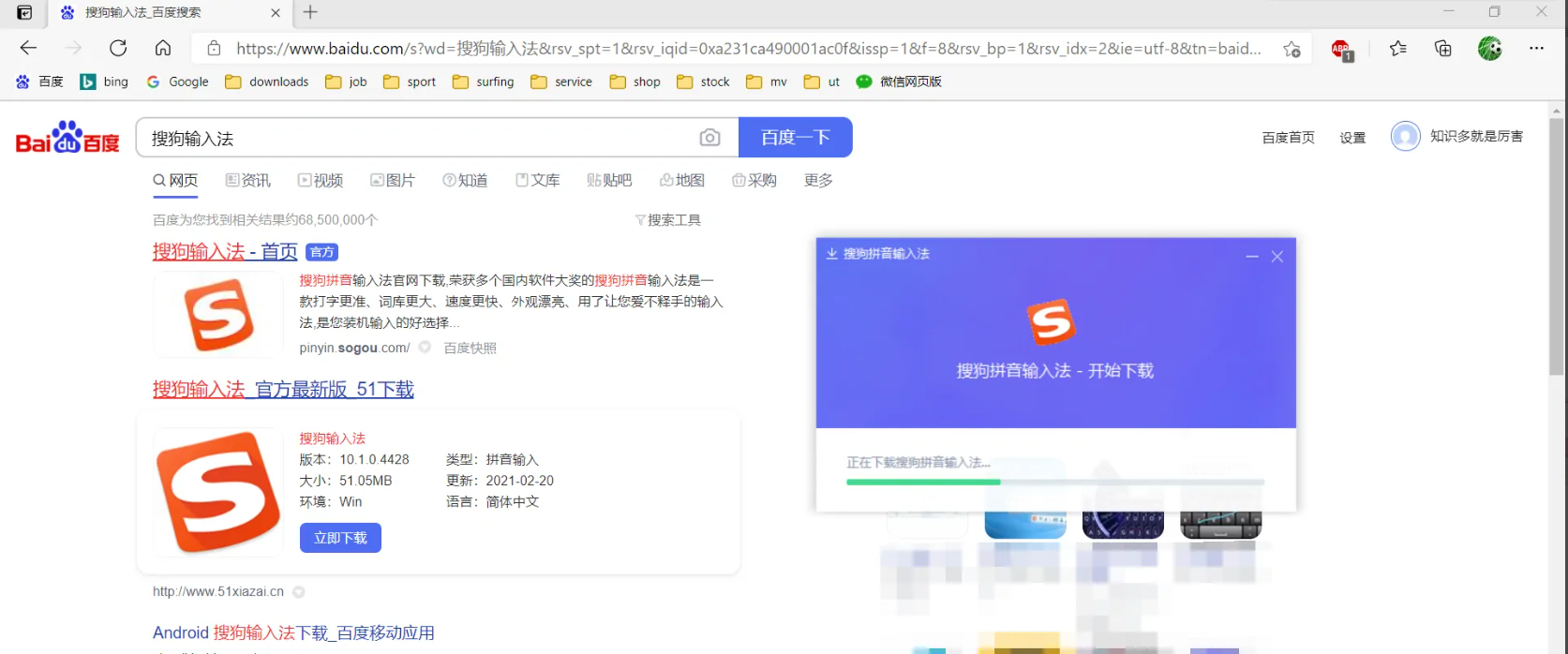Open the tab actions menu icon

tap(25, 12)
